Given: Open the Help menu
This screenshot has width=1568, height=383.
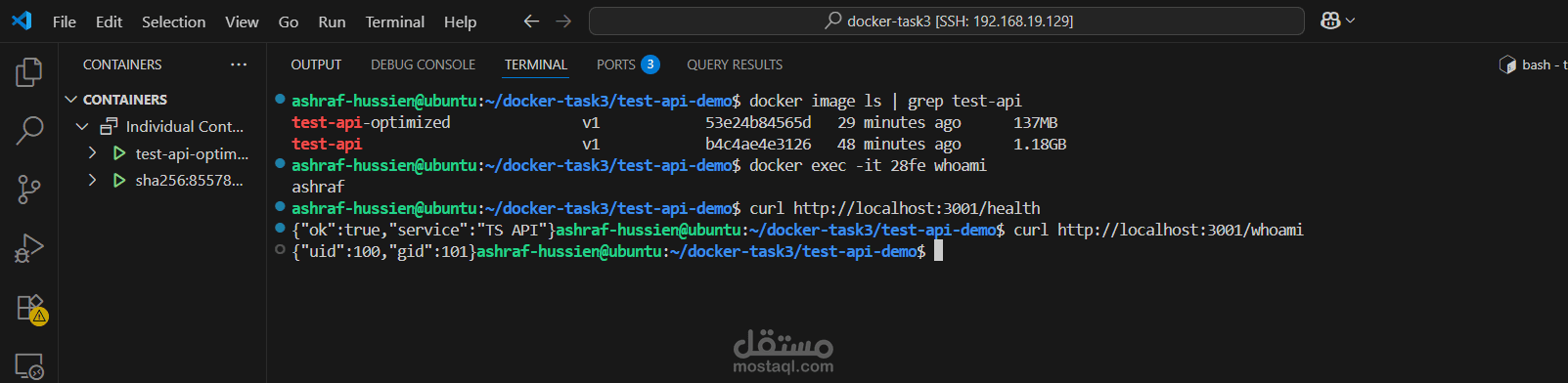Looking at the screenshot, I should (x=460, y=21).
